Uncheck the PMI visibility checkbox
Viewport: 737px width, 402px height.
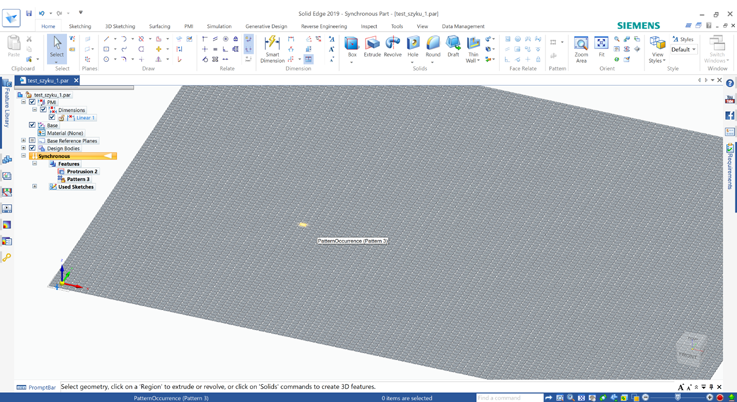(x=32, y=102)
